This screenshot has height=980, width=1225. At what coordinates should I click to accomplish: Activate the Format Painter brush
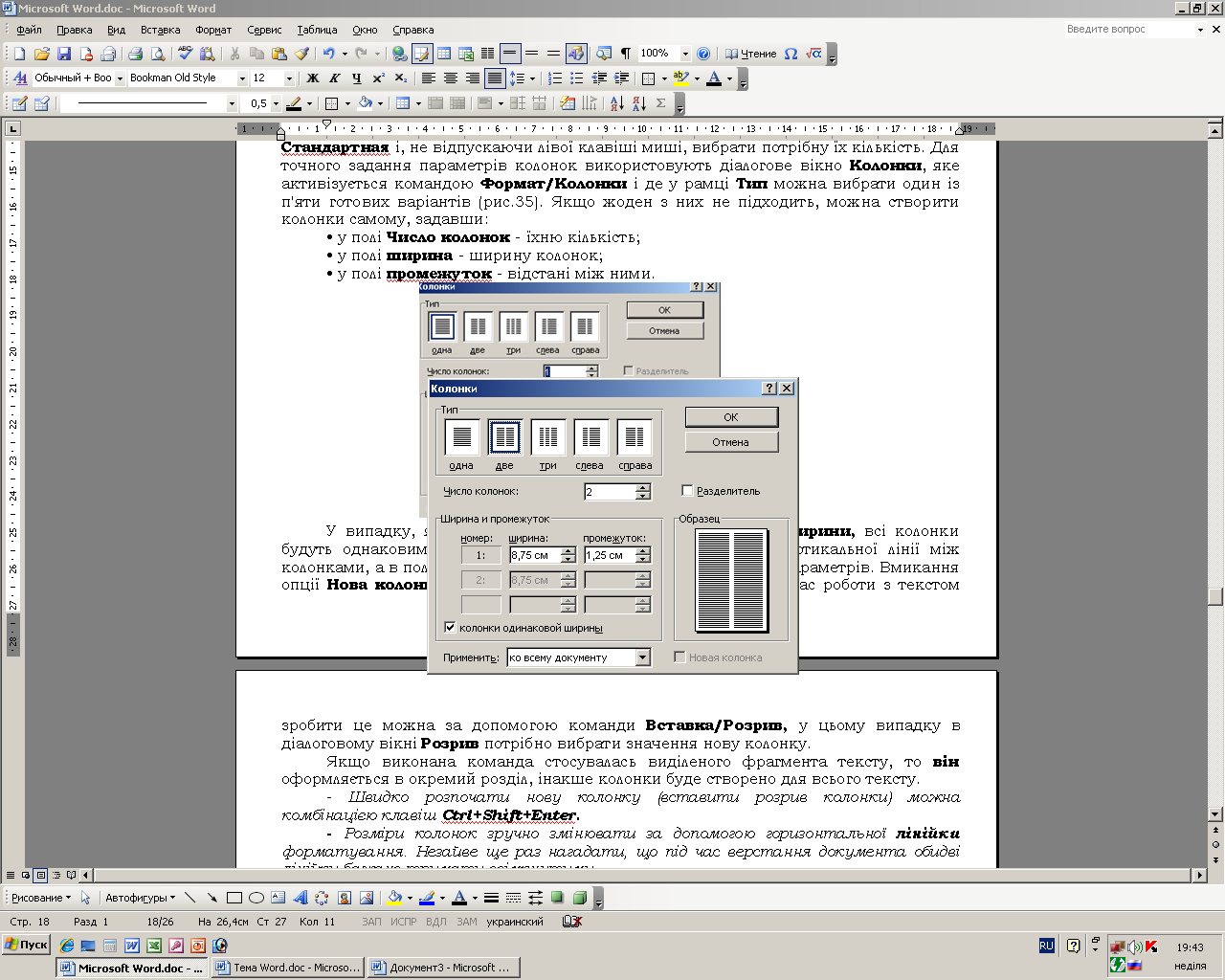(301, 54)
